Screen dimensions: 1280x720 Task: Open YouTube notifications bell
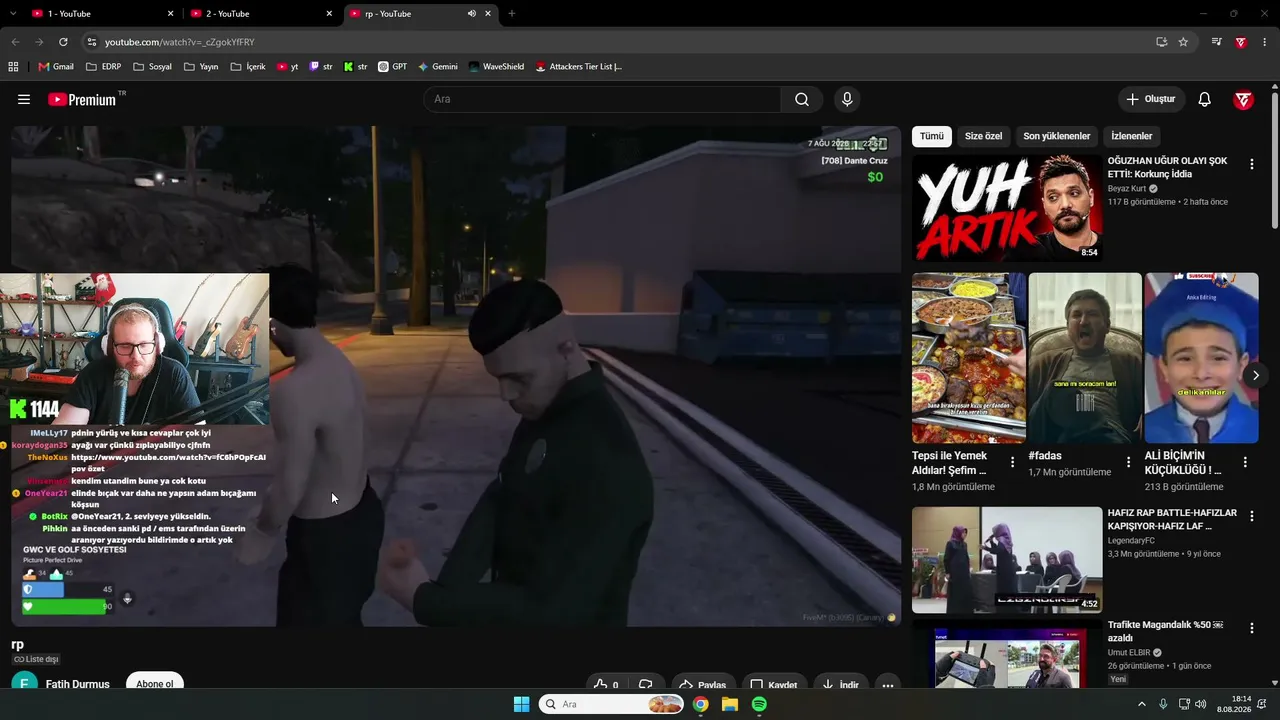coord(1205,99)
